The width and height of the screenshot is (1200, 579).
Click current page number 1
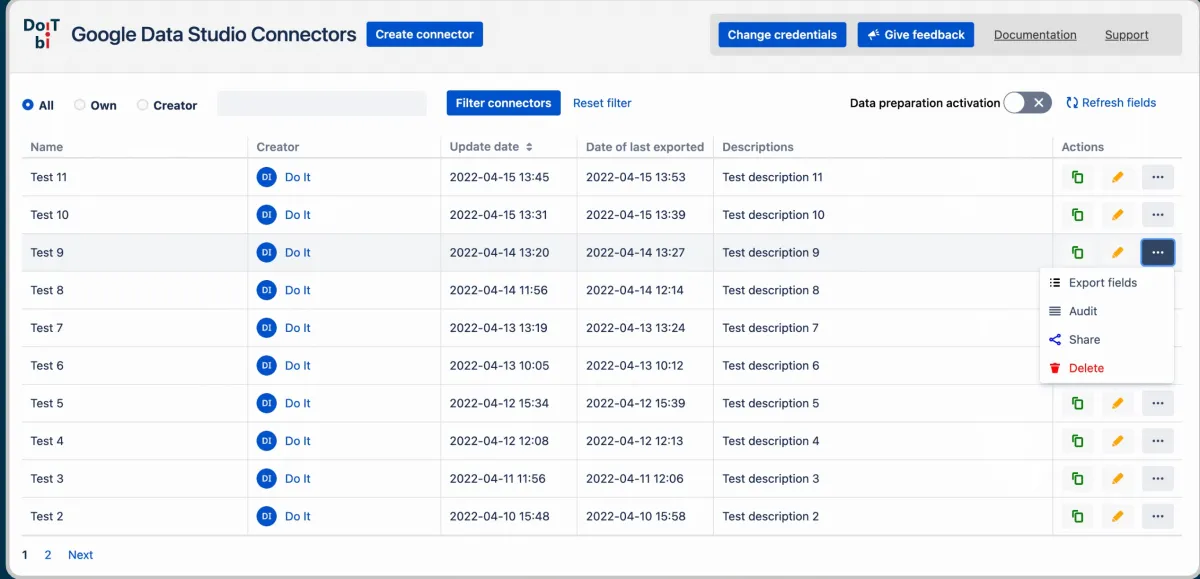point(25,555)
